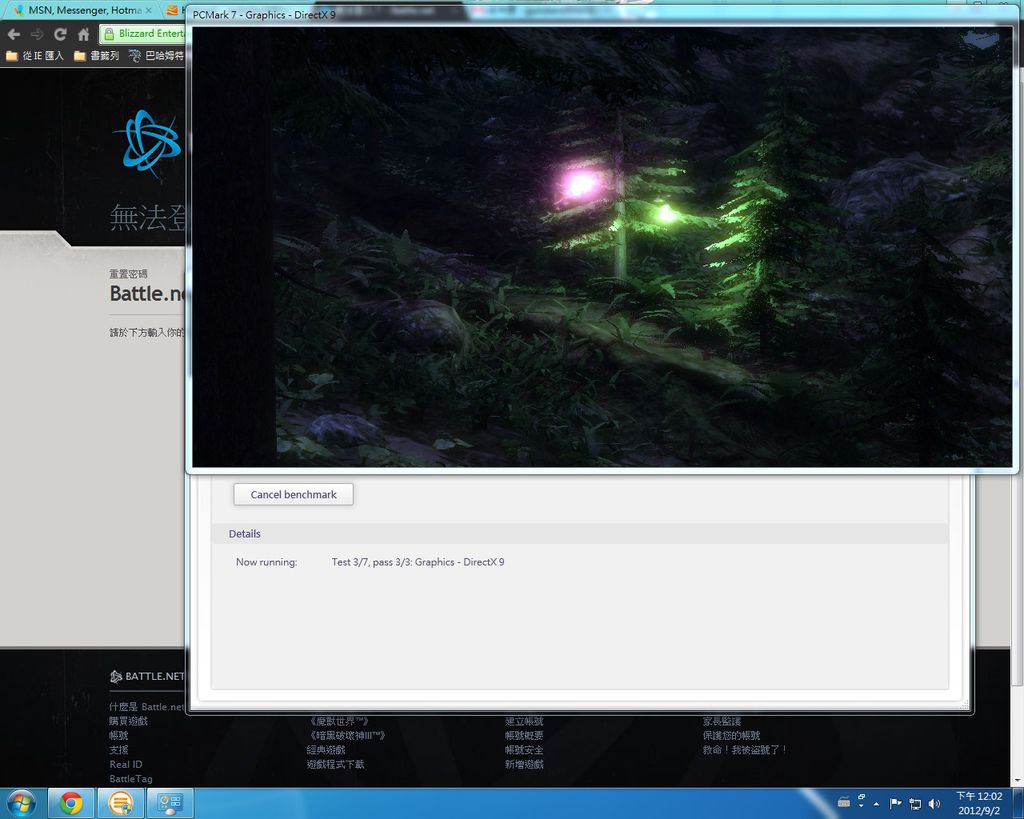Open the 從 IE 匯入 bookmarks folder
1024x819 pixels.
[35, 56]
